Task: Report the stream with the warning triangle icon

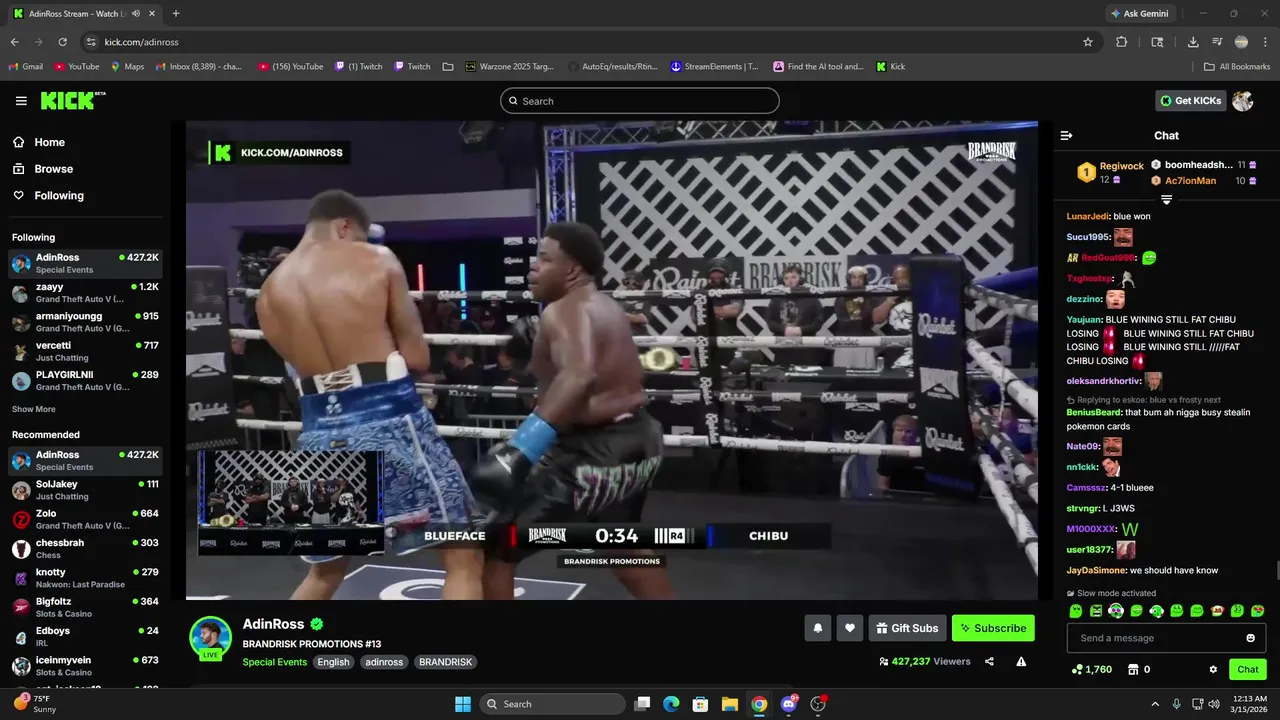Action: (x=1021, y=661)
